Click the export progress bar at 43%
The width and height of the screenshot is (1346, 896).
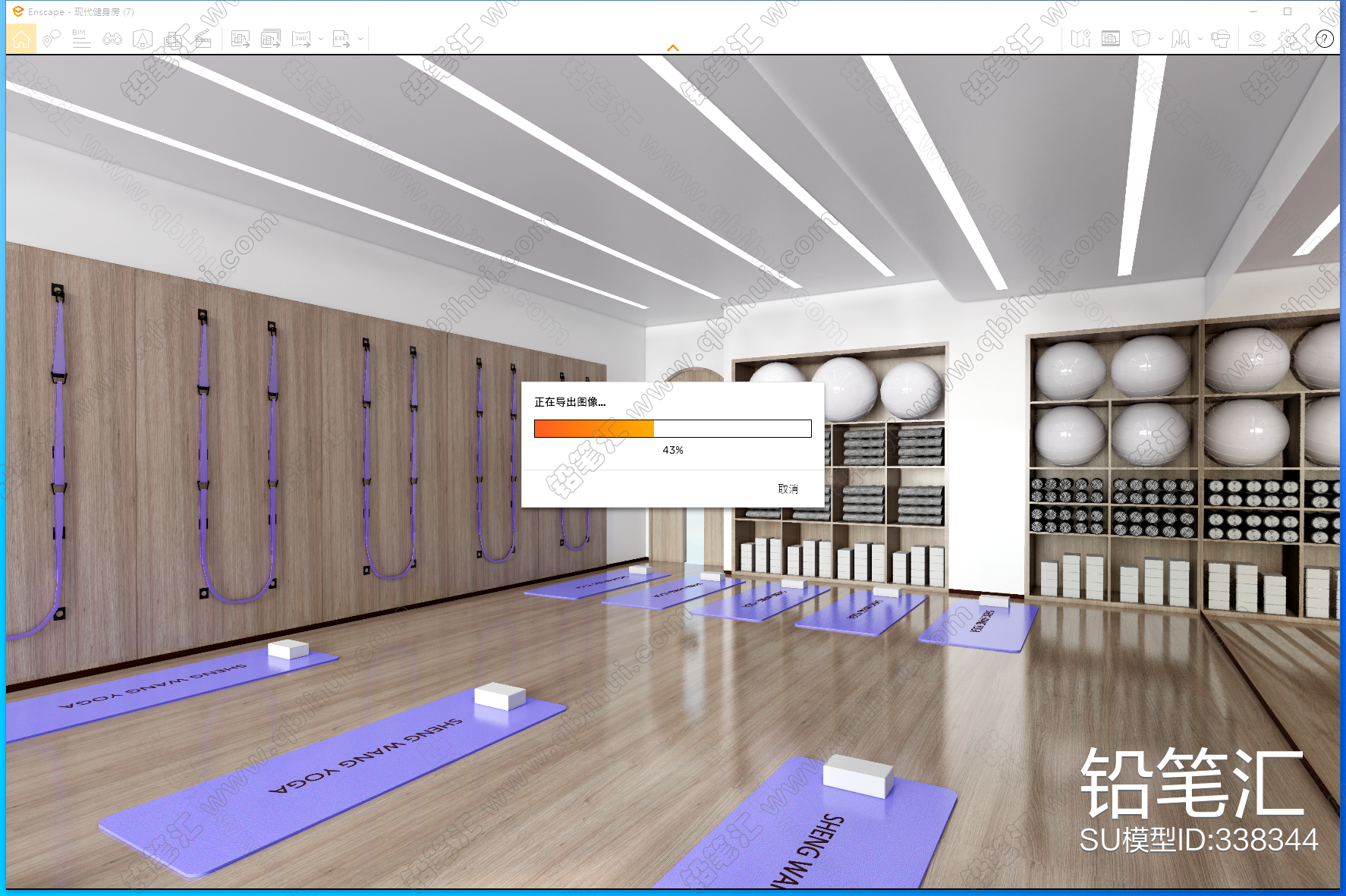(673, 429)
